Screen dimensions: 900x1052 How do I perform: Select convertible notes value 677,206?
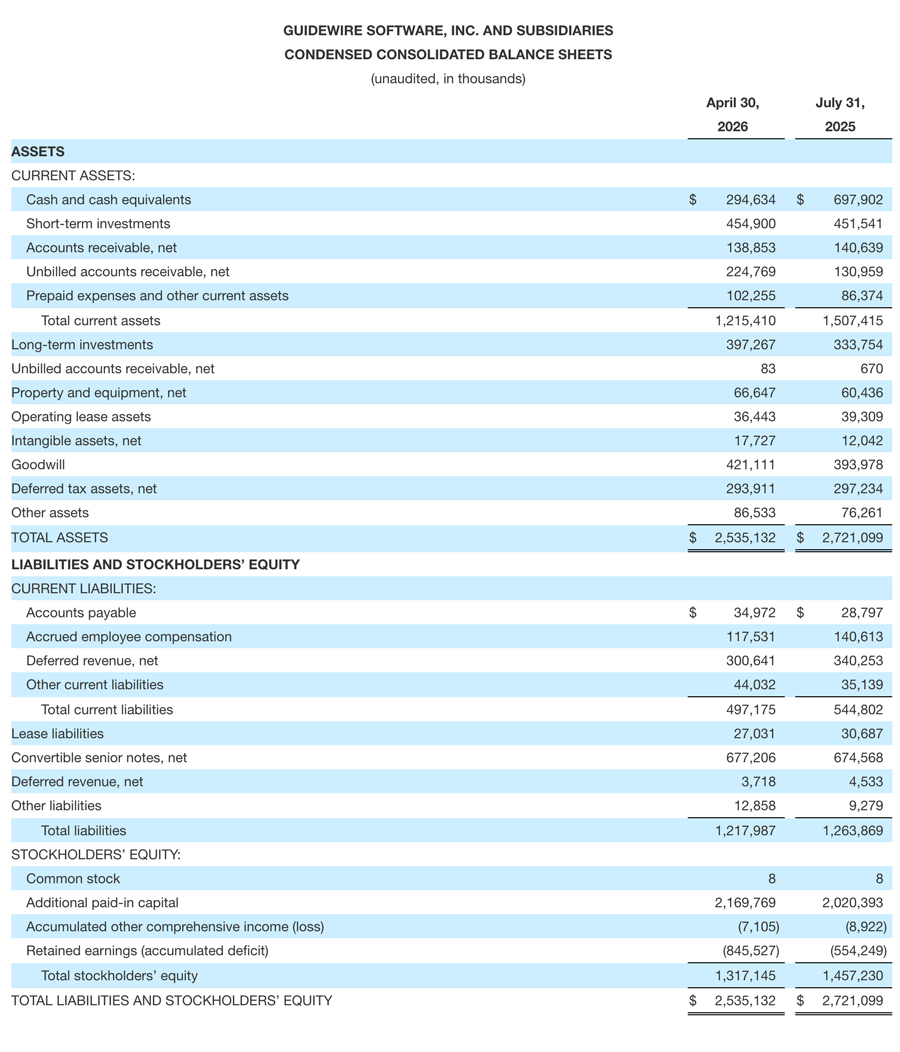750,758
